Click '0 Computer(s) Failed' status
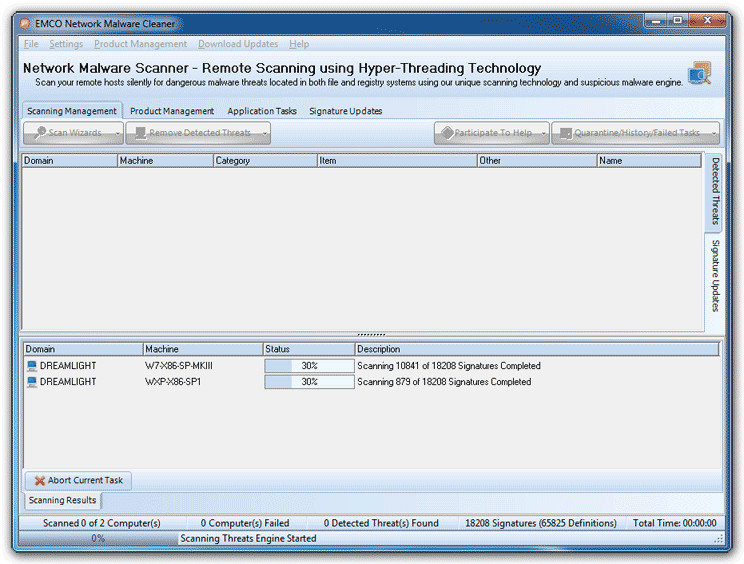This screenshot has width=744, height=564. pyautogui.click(x=245, y=523)
